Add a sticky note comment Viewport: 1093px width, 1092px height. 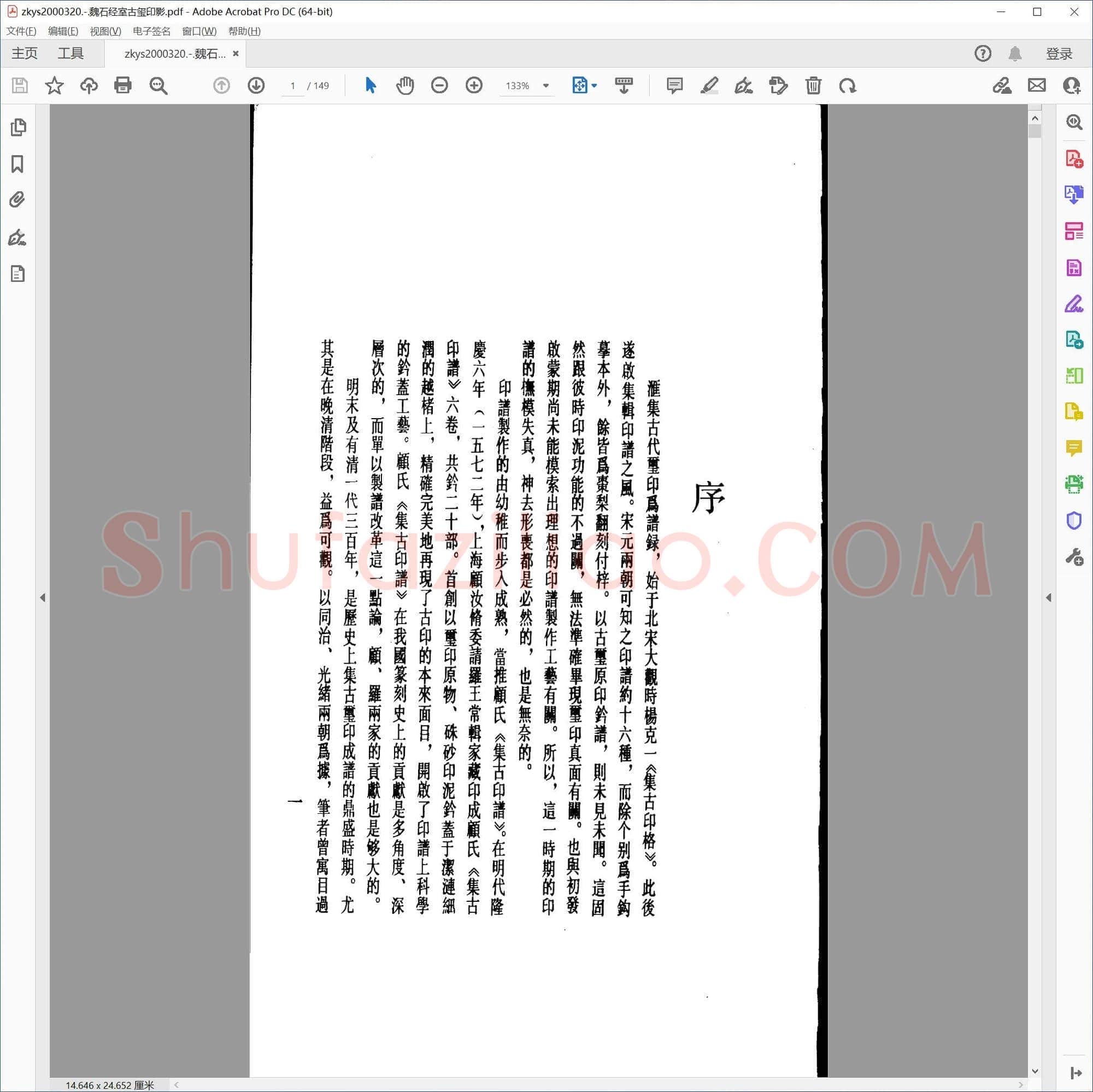(674, 85)
